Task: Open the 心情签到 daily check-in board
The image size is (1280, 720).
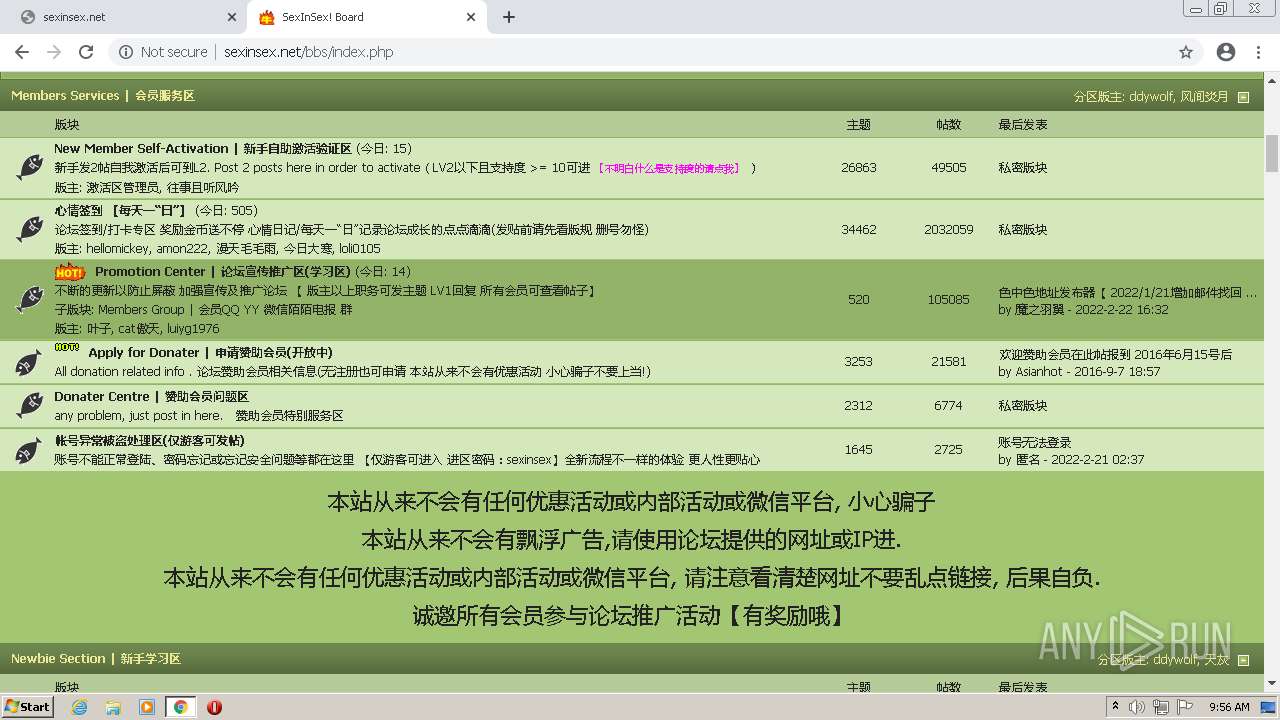Action: pyautogui.click(x=120, y=210)
